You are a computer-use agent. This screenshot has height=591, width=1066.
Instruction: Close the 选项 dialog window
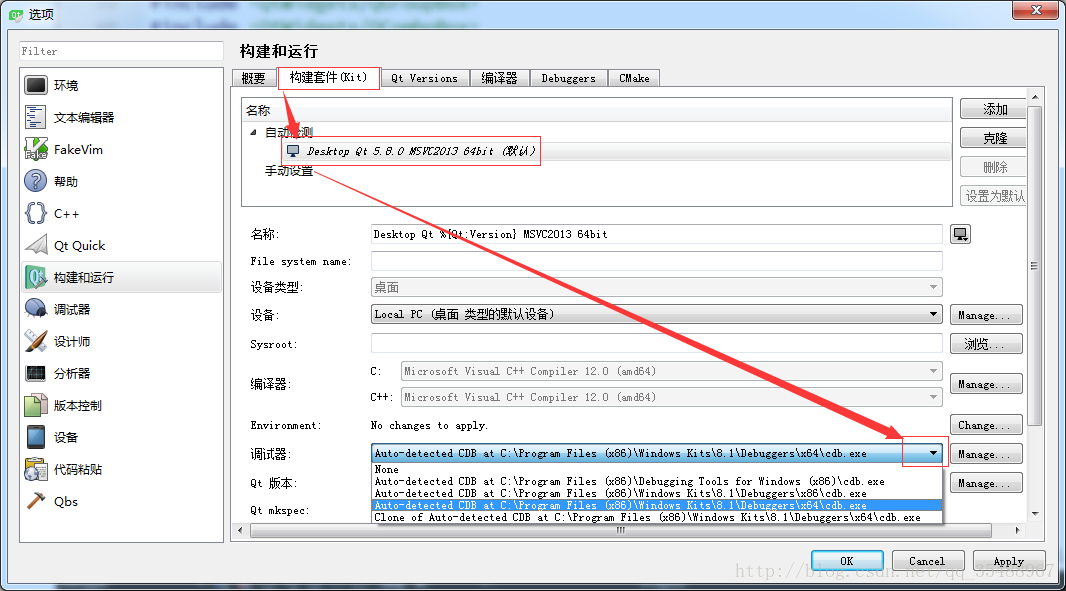[x=1035, y=10]
